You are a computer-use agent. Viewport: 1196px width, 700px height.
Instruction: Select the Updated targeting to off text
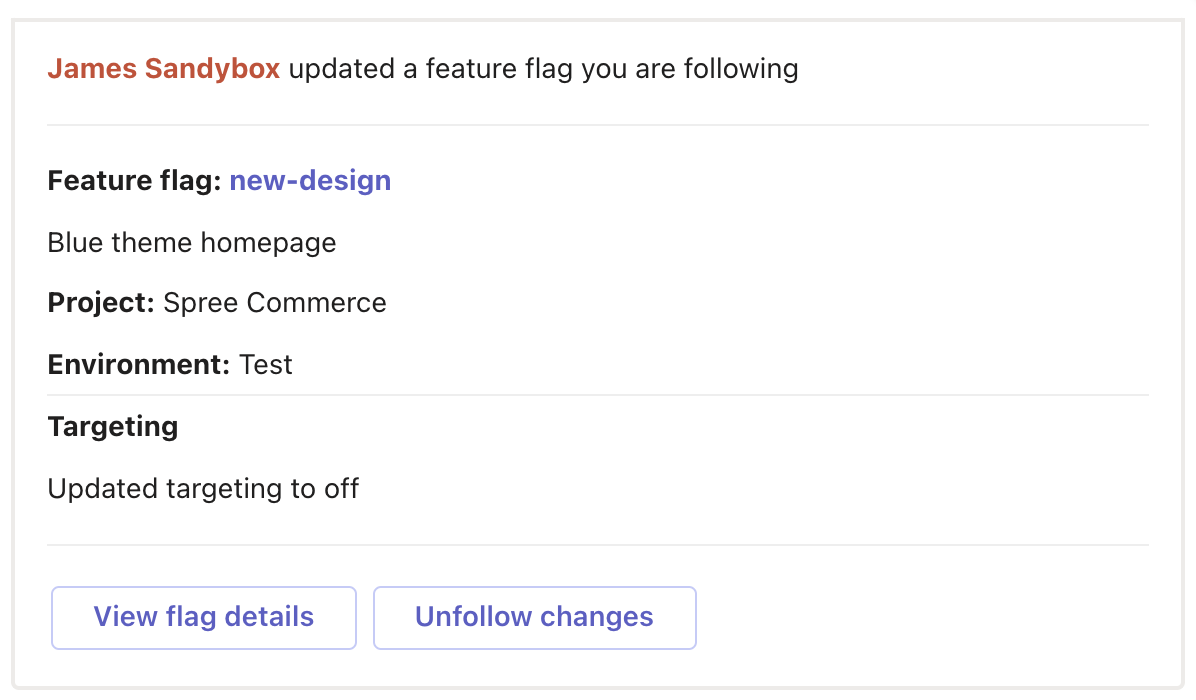[203, 488]
